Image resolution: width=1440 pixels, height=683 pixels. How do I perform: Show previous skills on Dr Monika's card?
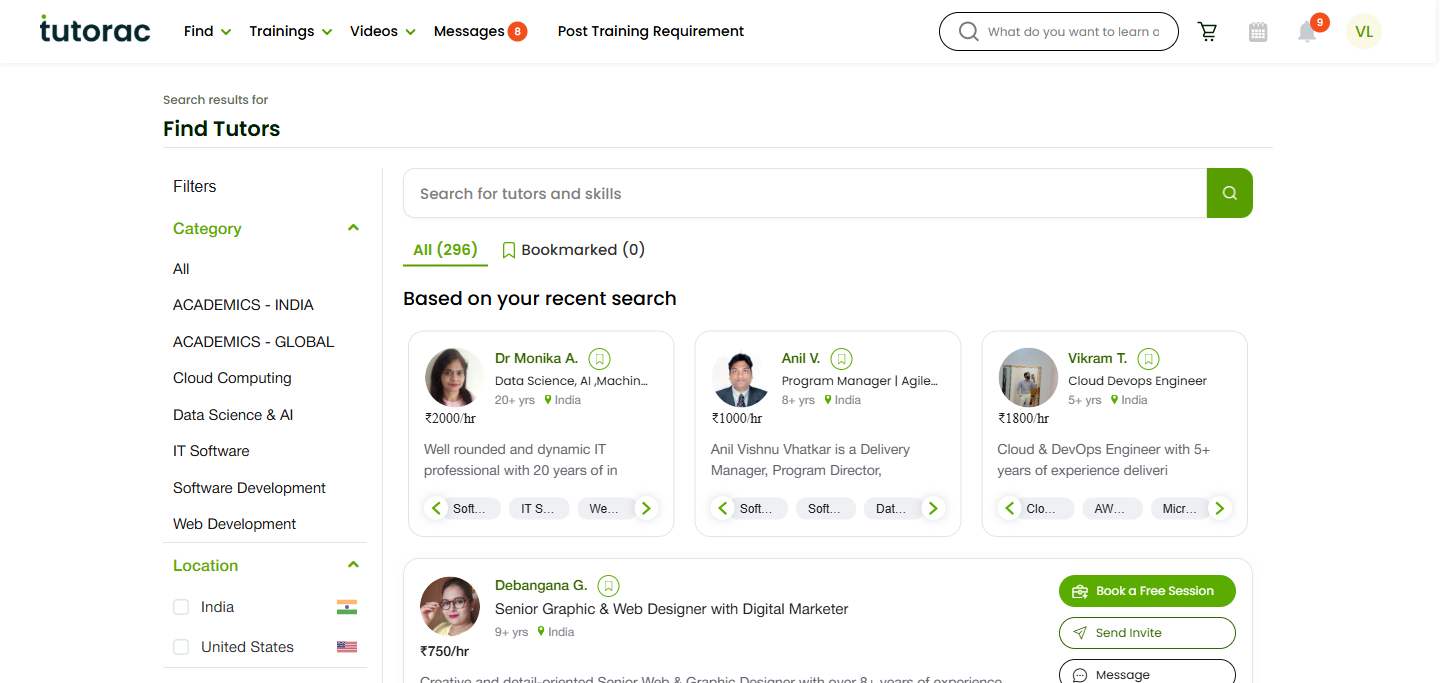pos(436,508)
